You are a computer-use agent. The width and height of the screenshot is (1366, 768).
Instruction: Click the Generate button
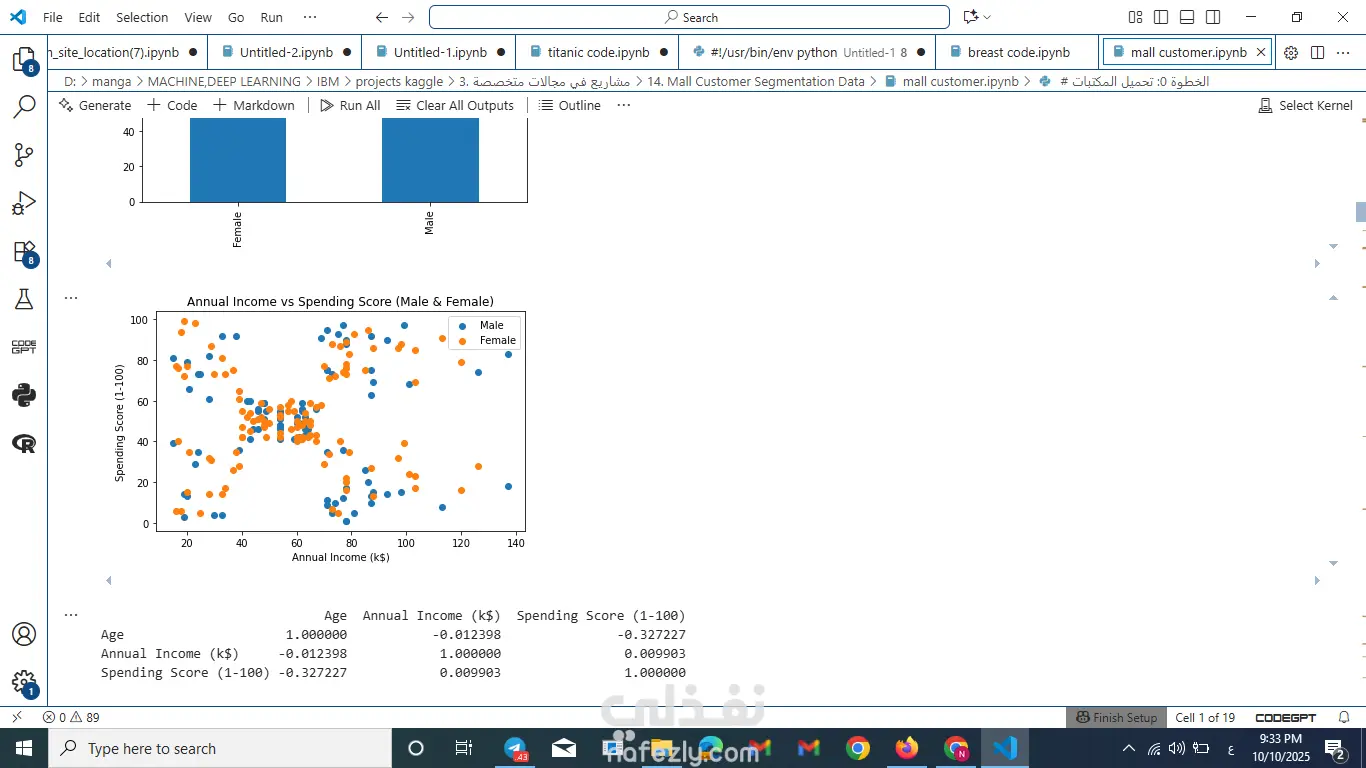point(95,105)
